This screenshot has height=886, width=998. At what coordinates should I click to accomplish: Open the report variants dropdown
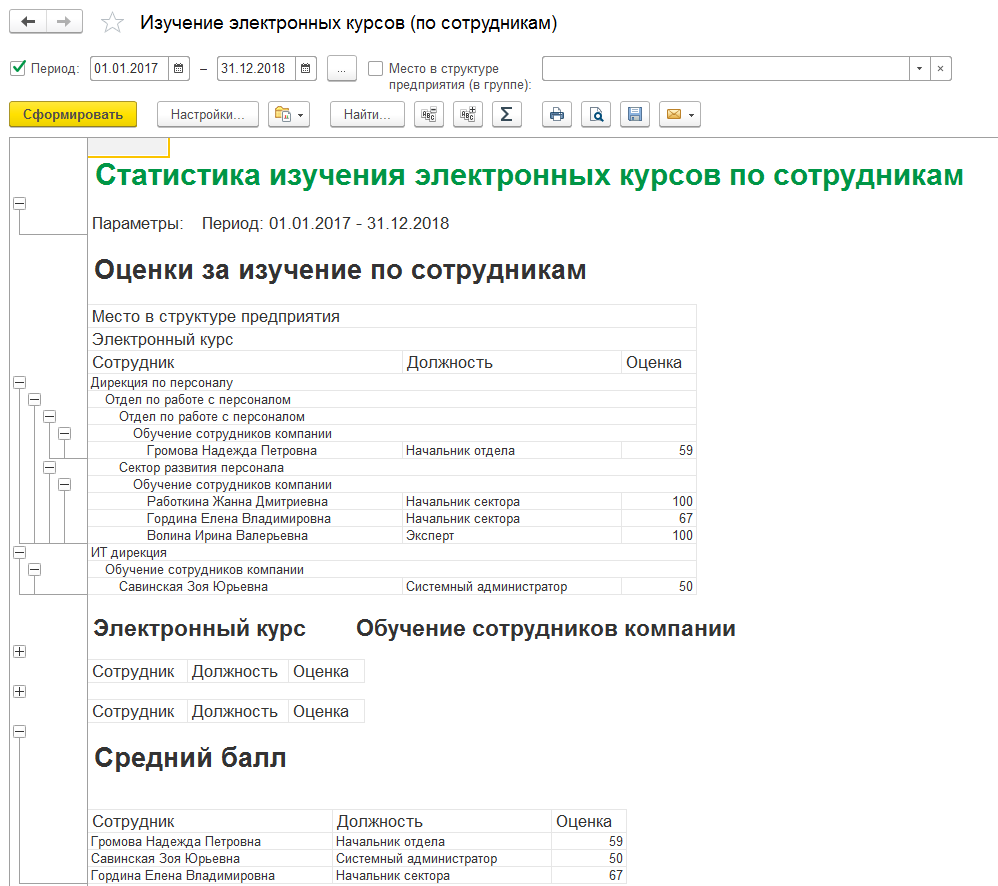coord(291,114)
